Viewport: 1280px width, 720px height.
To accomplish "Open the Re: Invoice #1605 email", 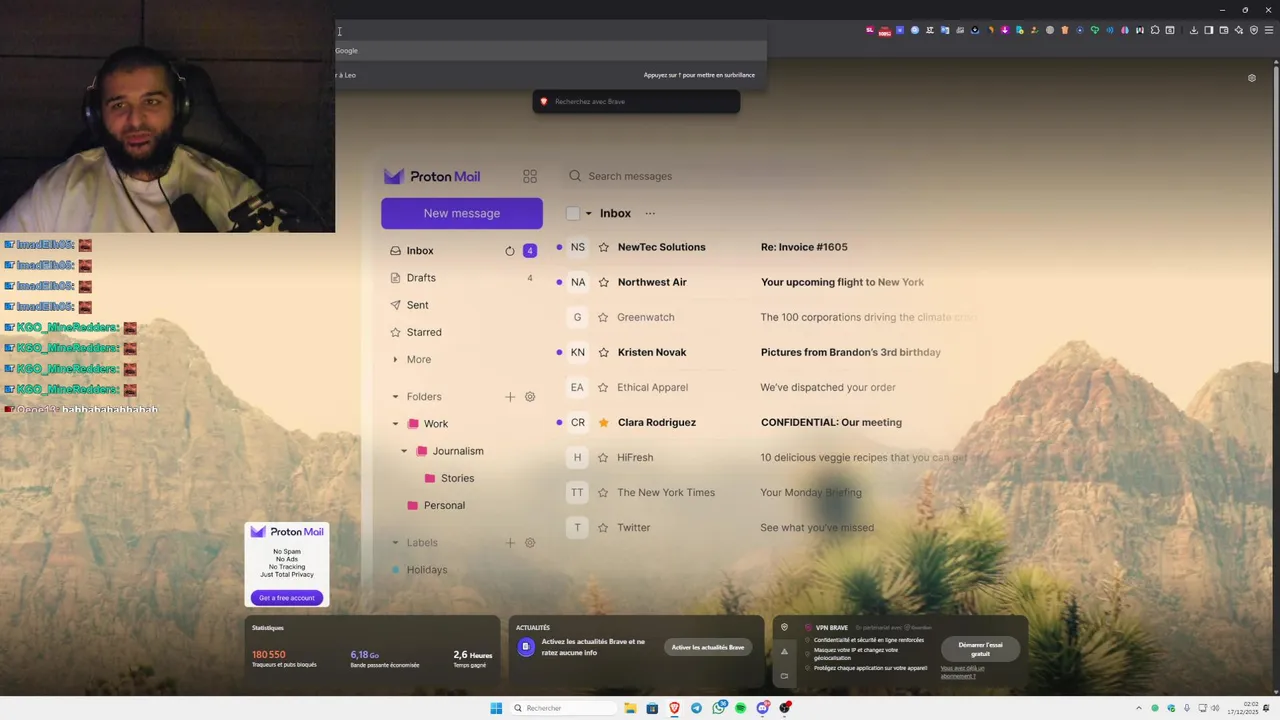I will click(x=804, y=247).
